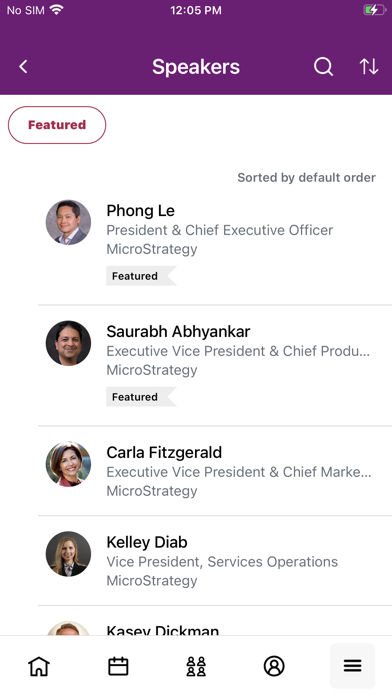Open the attendees people group icon
392x696 pixels.
click(196, 666)
